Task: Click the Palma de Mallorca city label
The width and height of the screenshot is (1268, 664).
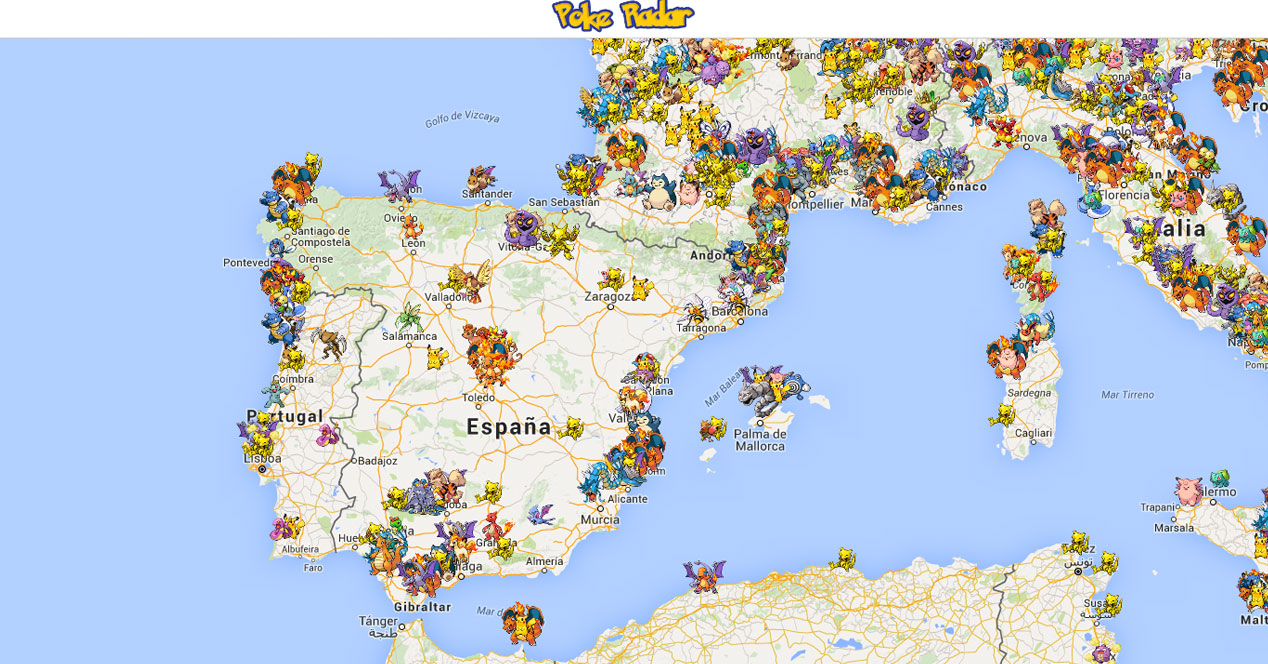Action: coord(759,439)
